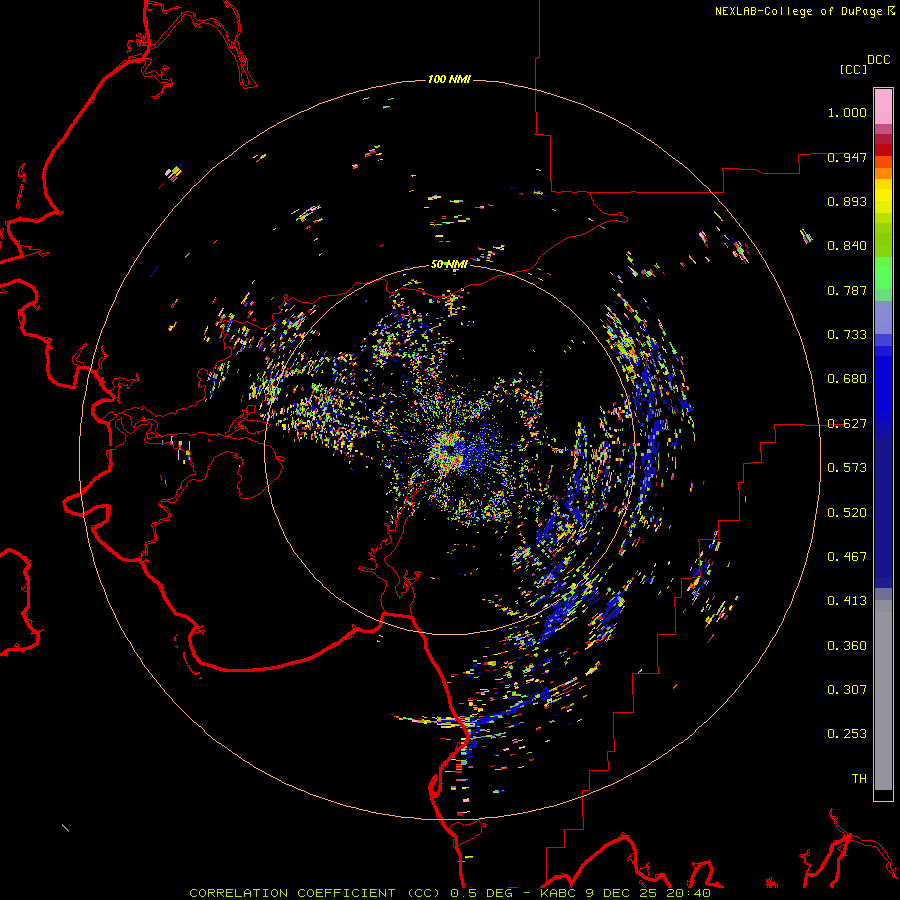Click the 0.520 color scale value
The height and width of the screenshot is (900, 900).
click(x=847, y=513)
